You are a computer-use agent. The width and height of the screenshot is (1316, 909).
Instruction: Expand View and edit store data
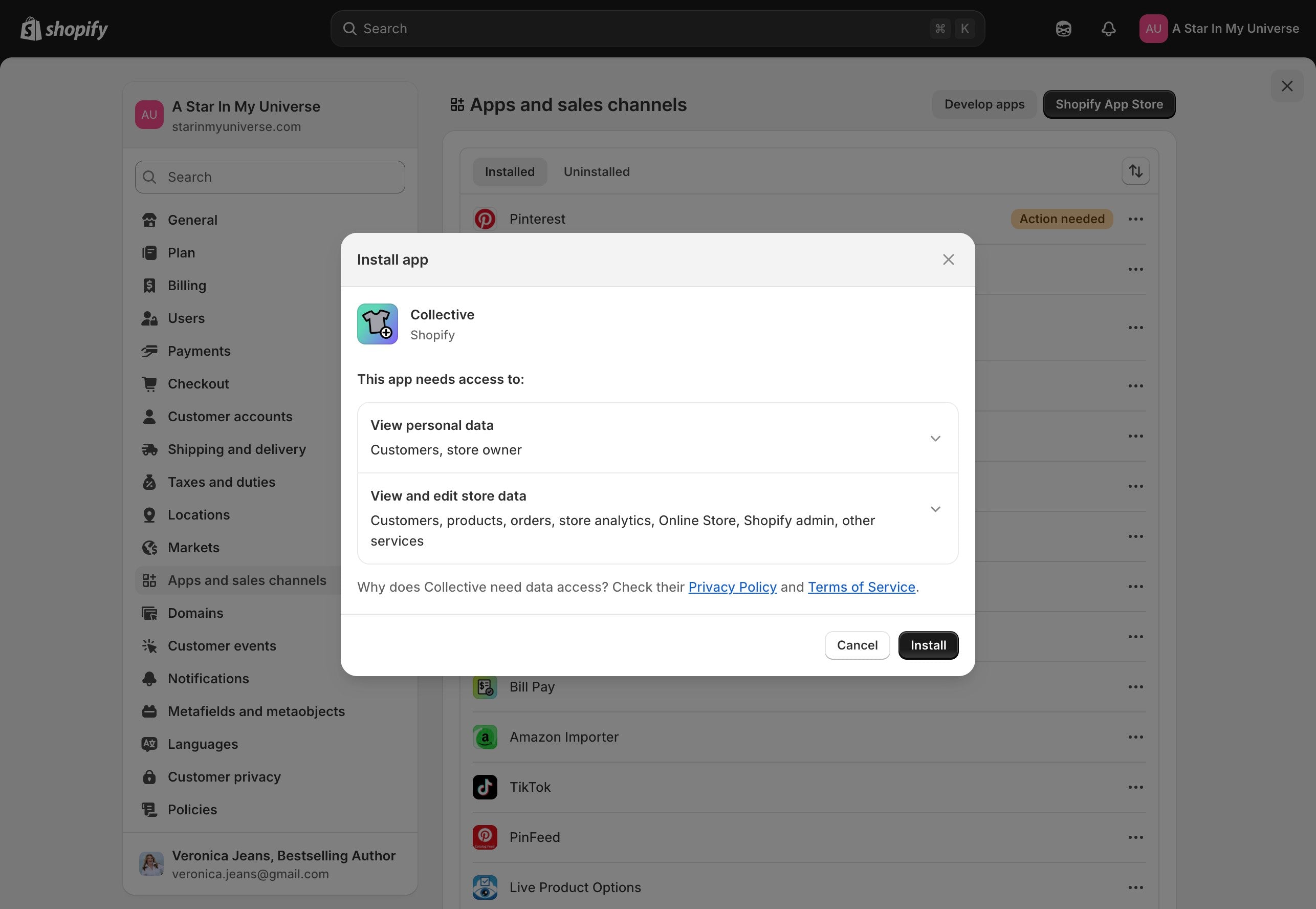coord(935,509)
